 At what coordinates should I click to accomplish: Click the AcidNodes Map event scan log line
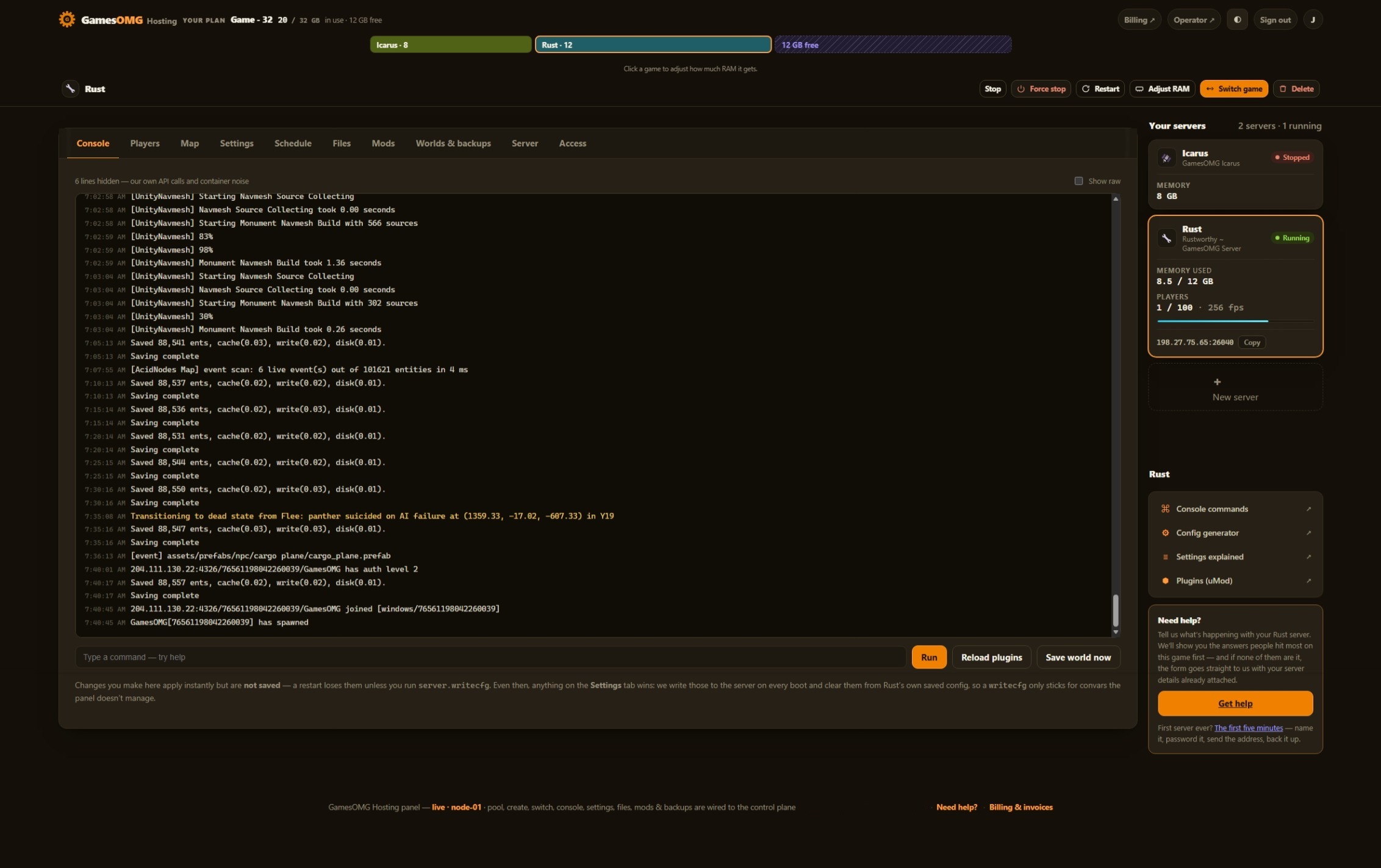[x=299, y=370]
